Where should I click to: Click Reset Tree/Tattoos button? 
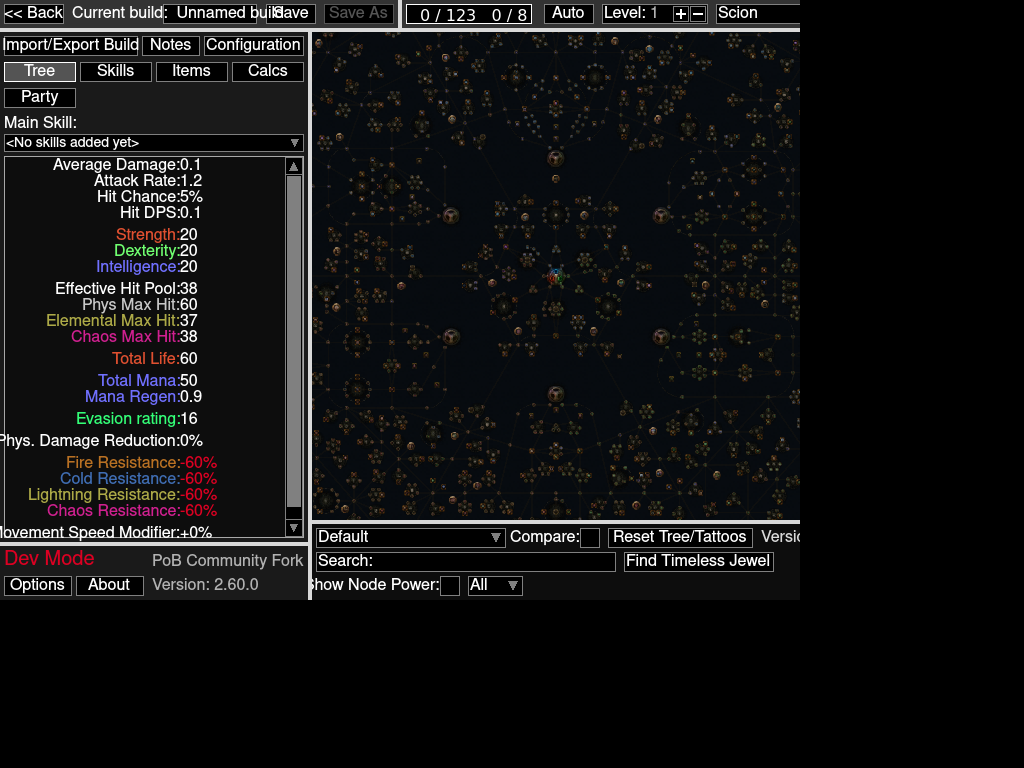click(680, 537)
